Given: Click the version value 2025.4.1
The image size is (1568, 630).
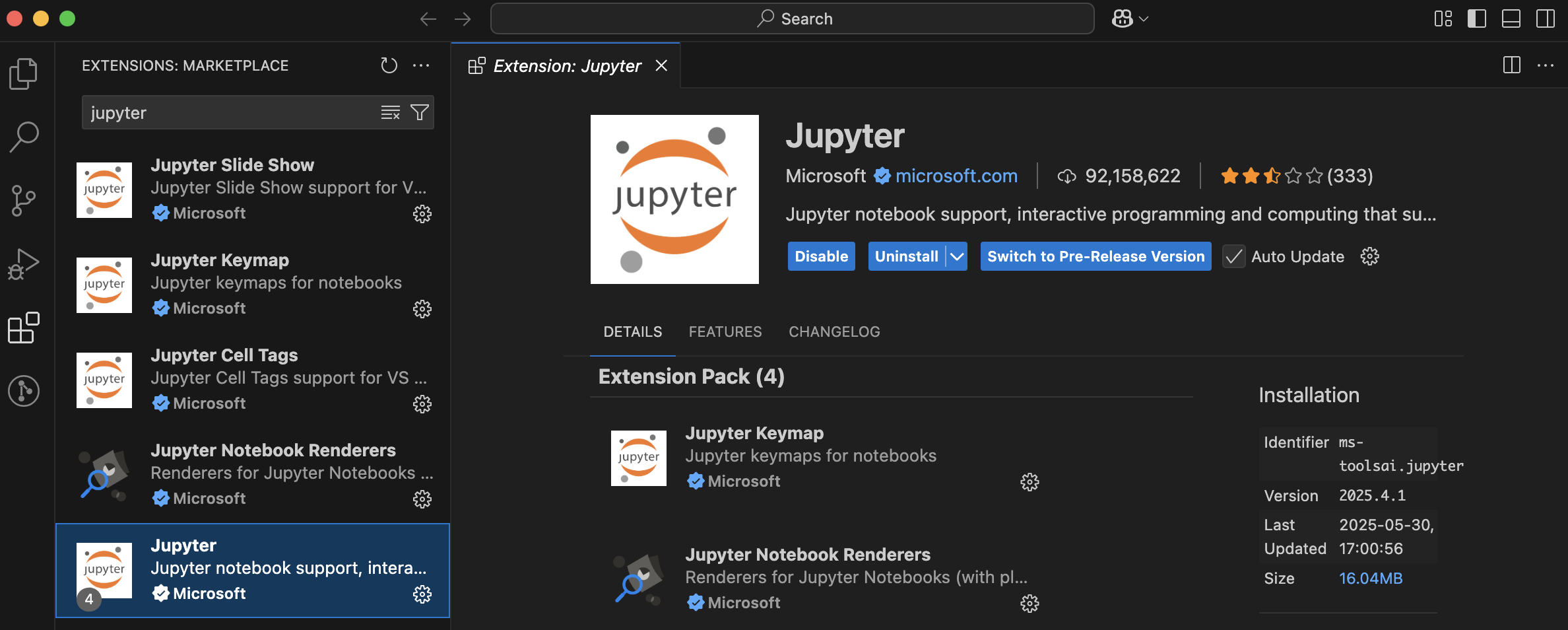Looking at the screenshot, I should pyautogui.click(x=1372, y=495).
